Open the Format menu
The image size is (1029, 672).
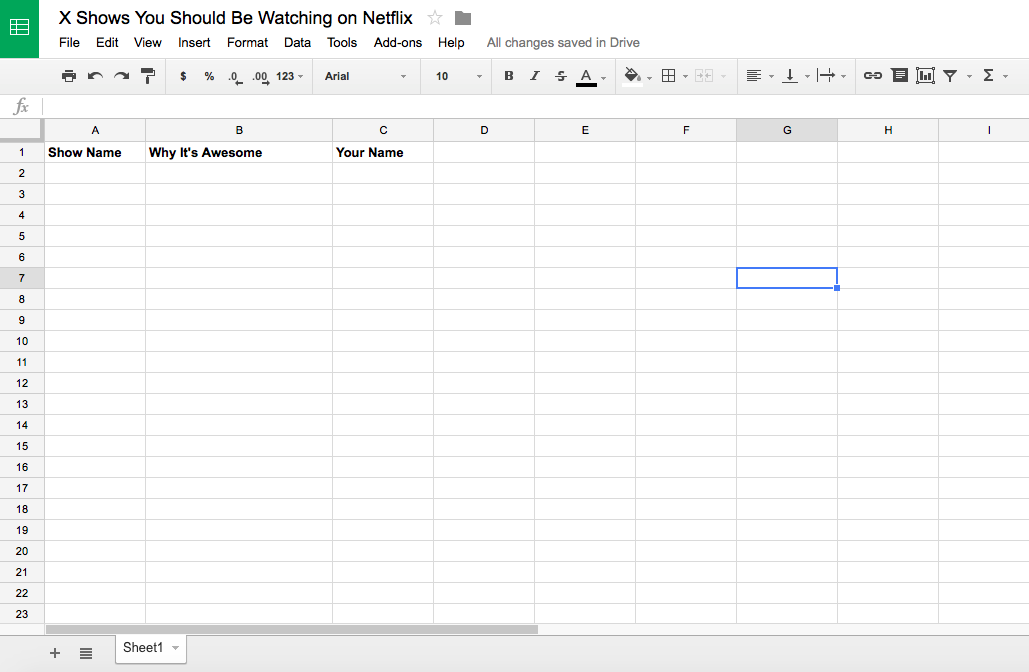click(247, 43)
